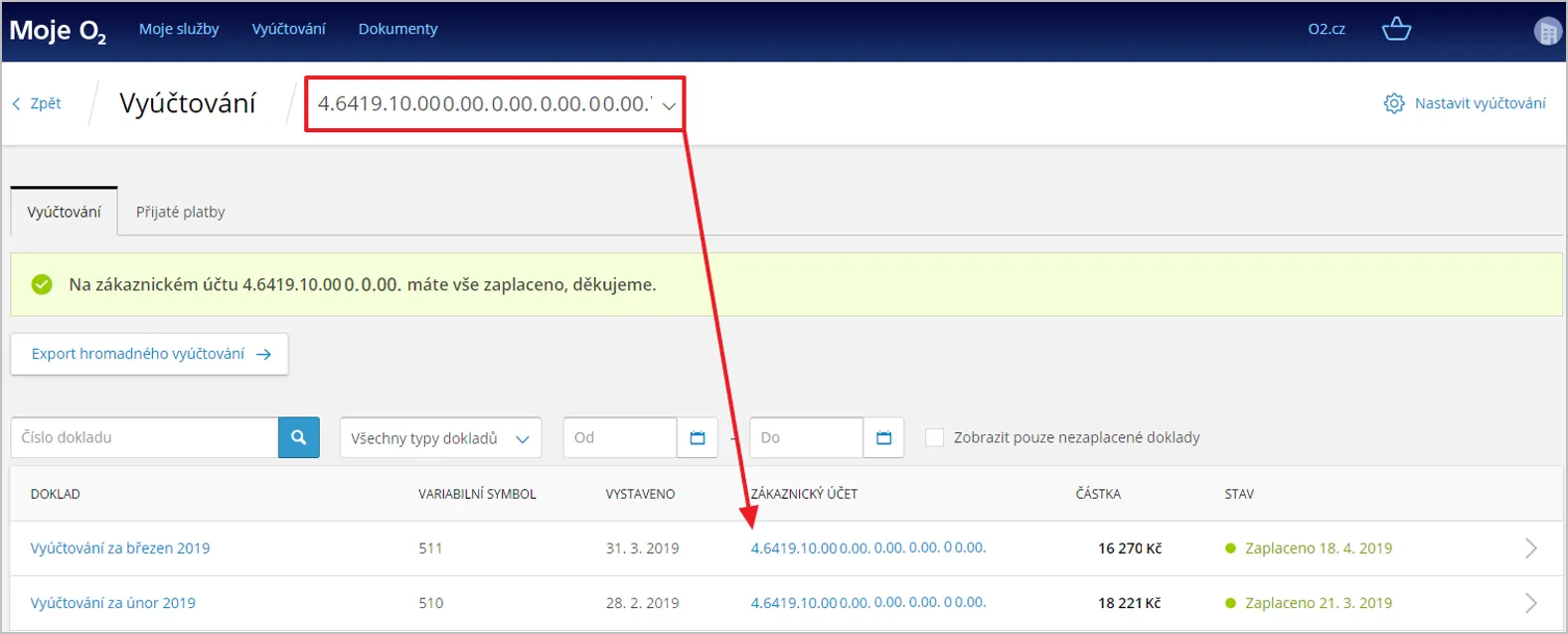Open the Od date calendar icon
The height and width of the screenshot is (634, 1568).
coord(698,437)
